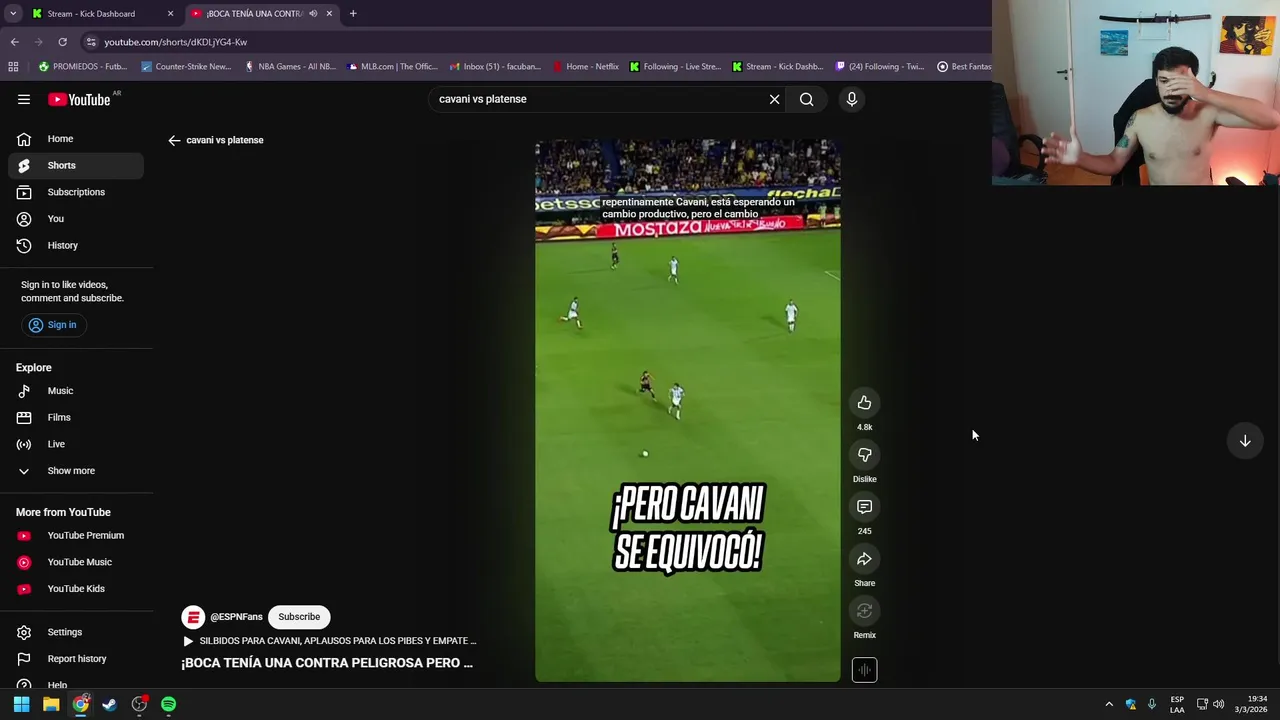Mute the YouTube tab via speaker icon
The height and width of the screenshot is (720, 1280).
tap(313, 14)
